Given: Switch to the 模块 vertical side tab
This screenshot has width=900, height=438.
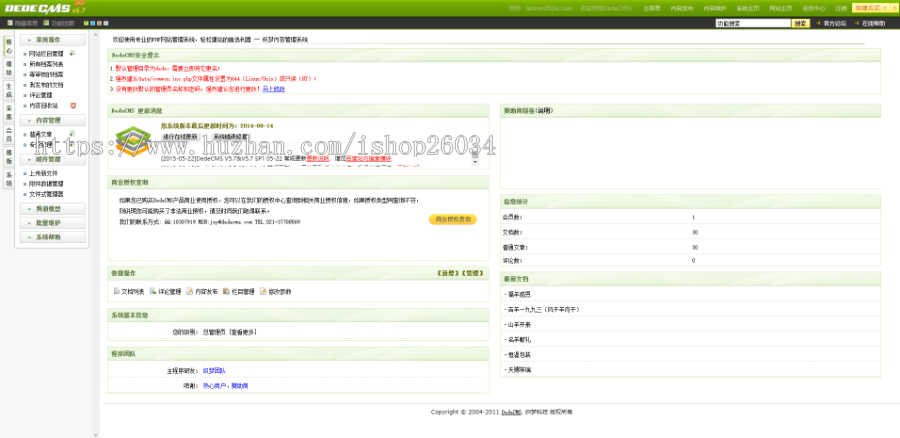Looking at the screenshot, I should pos(9,62).
